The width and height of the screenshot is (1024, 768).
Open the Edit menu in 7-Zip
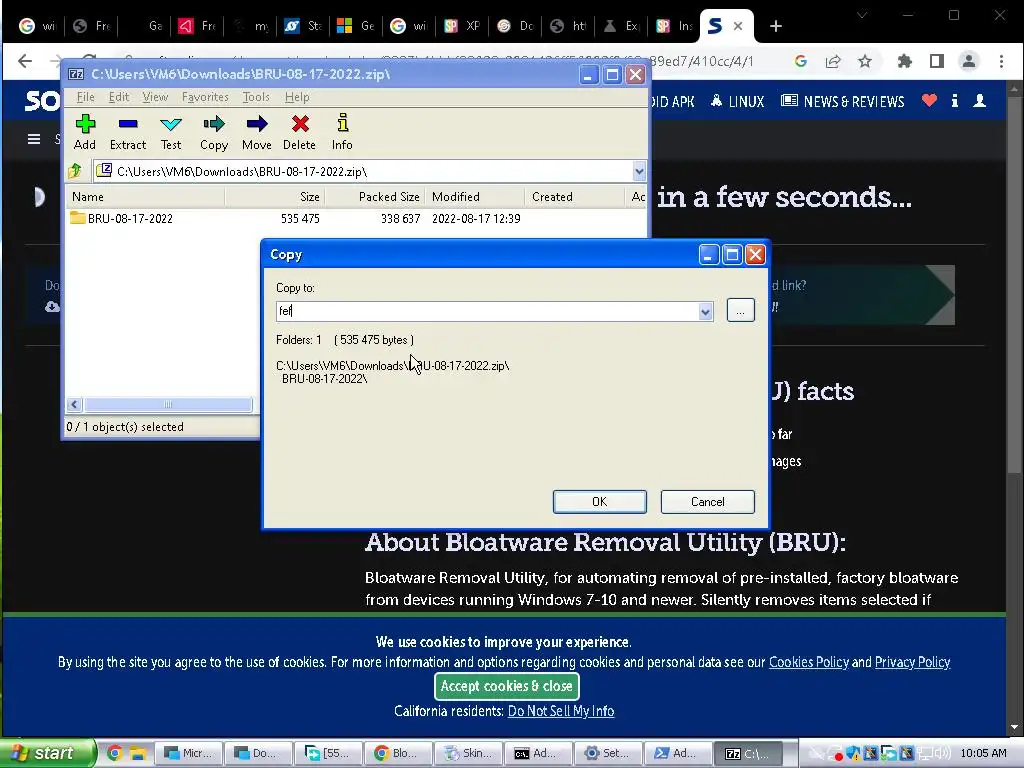(118, 97)
